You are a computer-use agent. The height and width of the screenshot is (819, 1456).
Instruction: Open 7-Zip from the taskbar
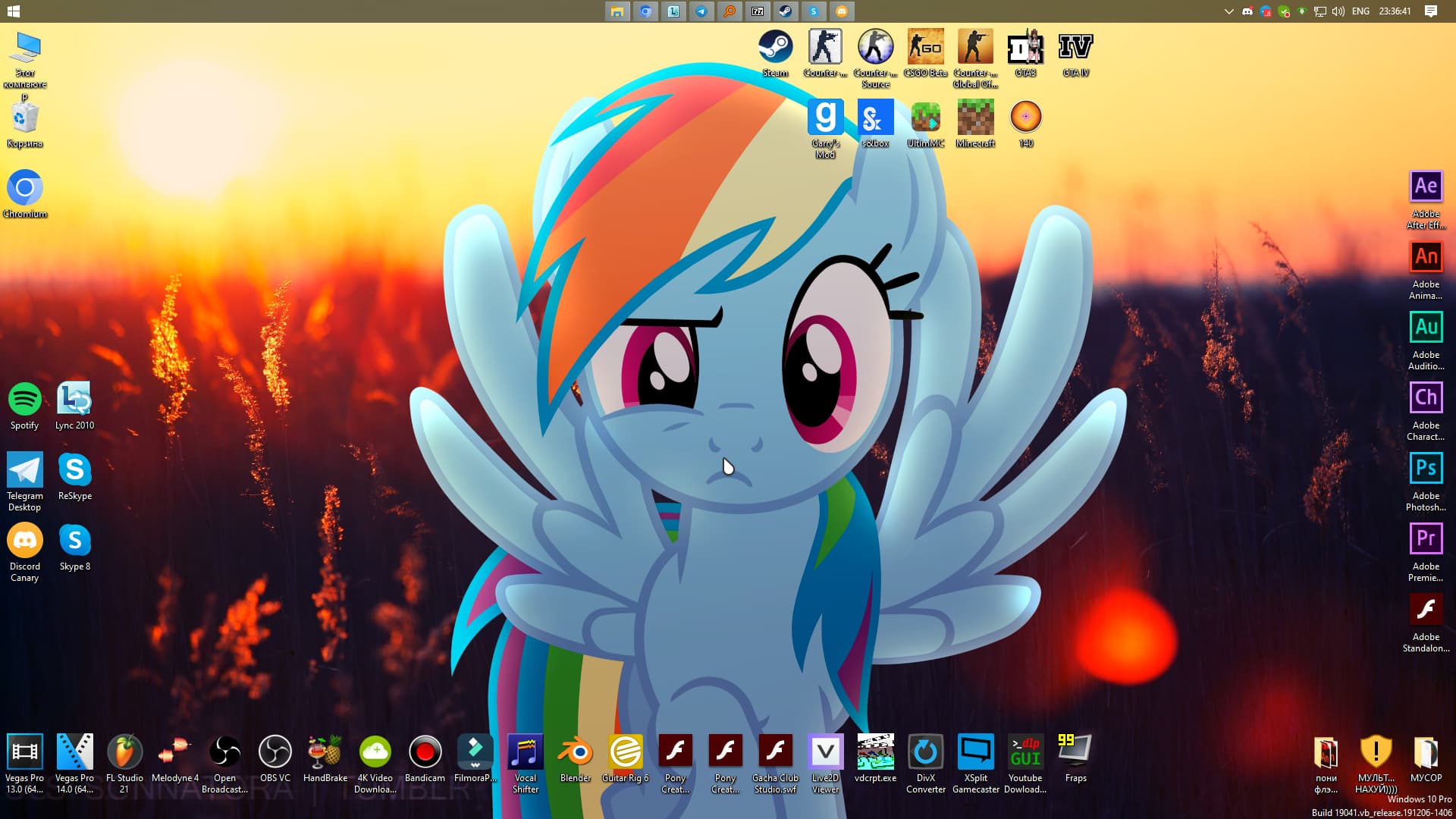[x=758, y=11]
